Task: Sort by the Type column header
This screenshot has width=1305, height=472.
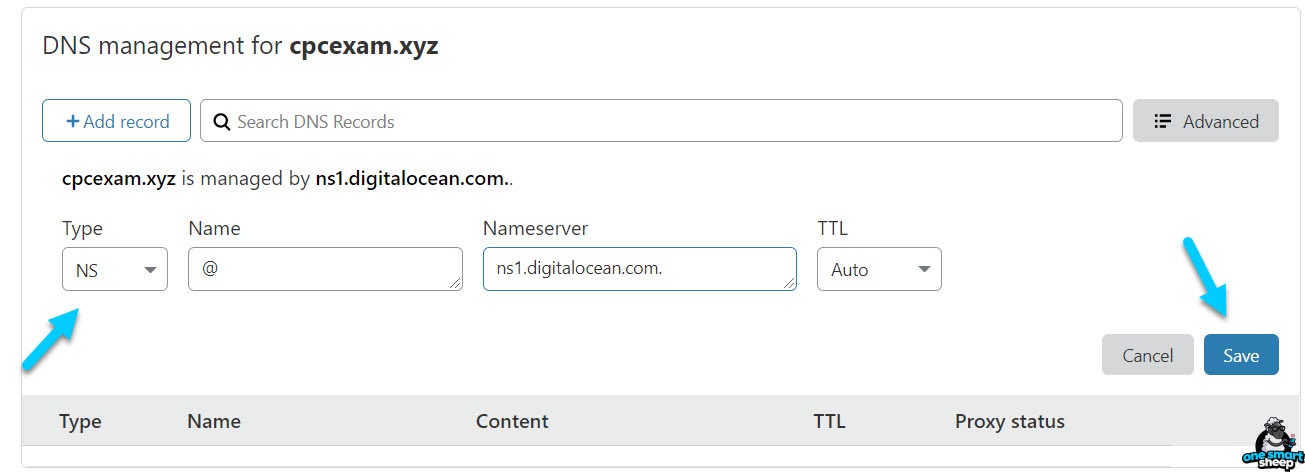Action: (x=80, y=421)
